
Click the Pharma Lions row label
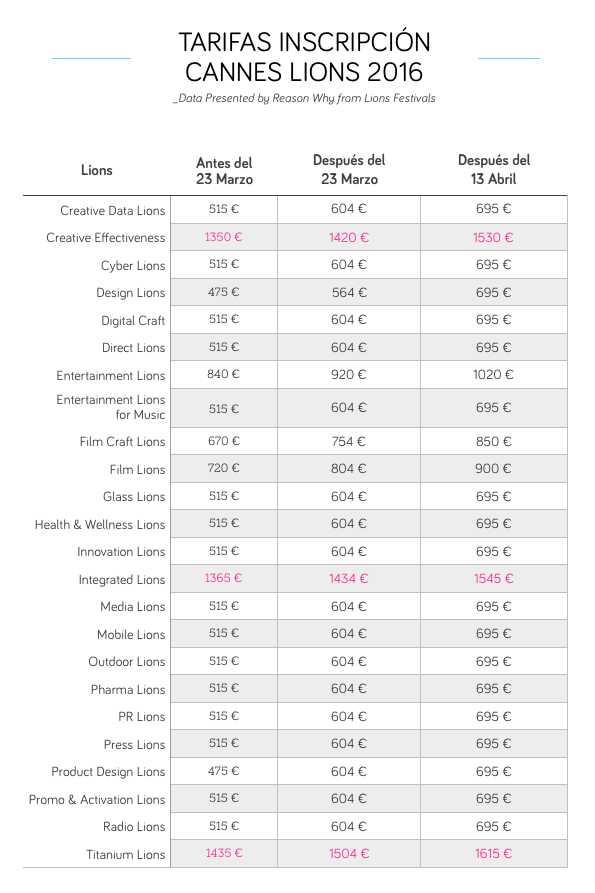[x=128, y=690]
